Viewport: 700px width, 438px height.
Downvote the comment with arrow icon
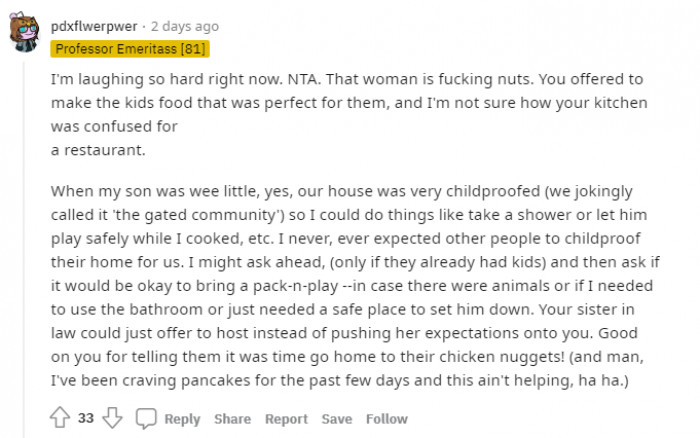pyautogui.click(x=112, y=418)
